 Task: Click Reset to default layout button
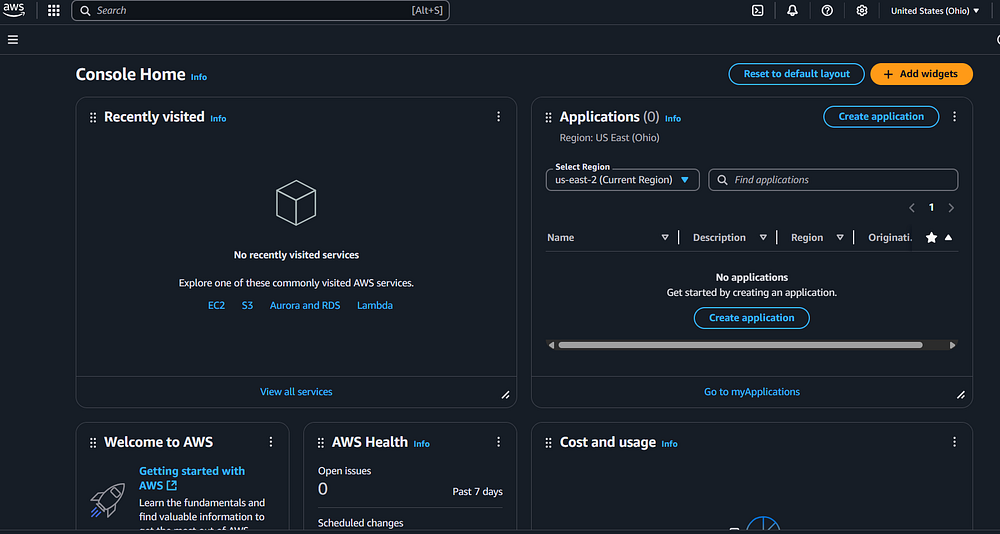[796, 74]
